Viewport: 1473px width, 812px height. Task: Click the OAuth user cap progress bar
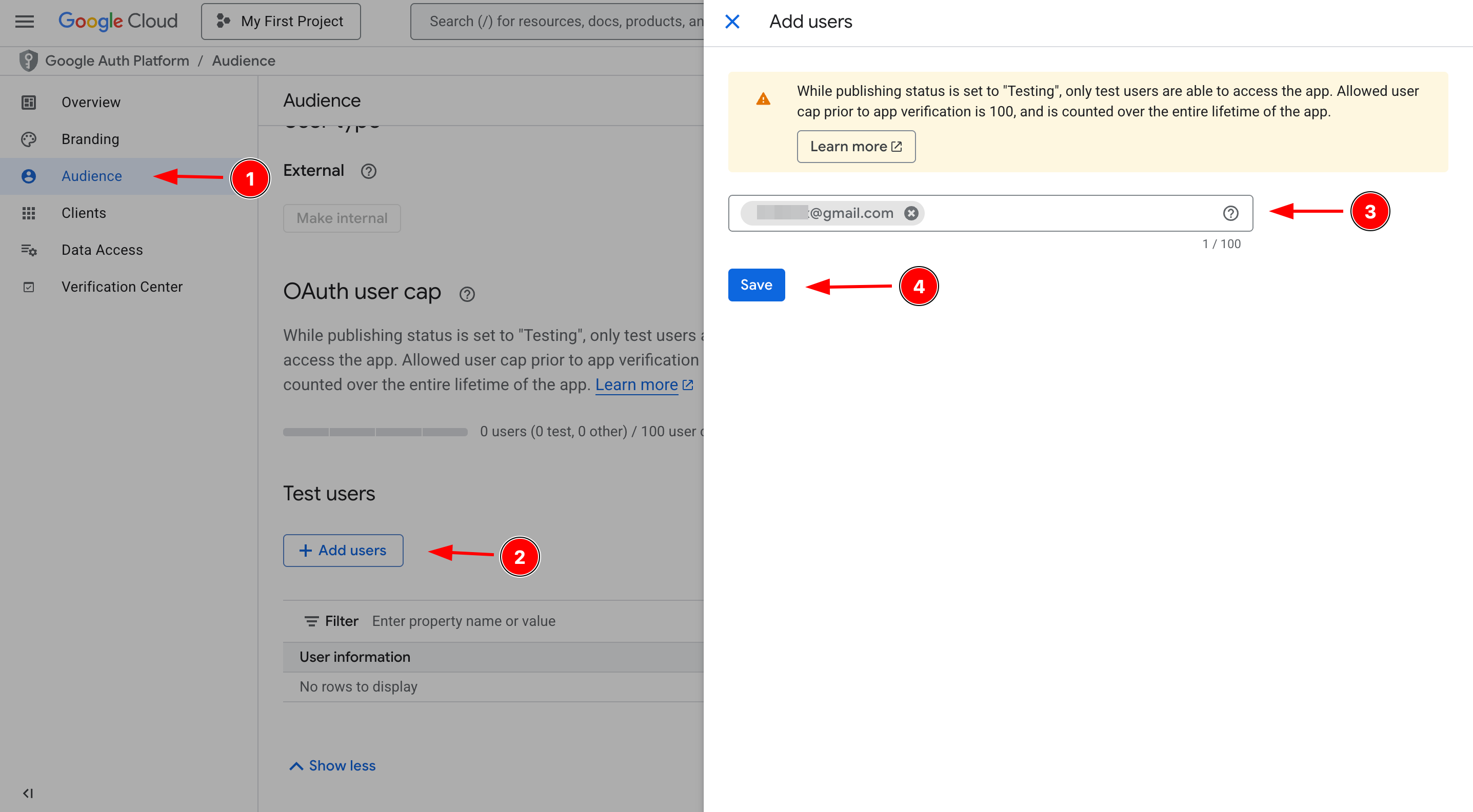375,432
